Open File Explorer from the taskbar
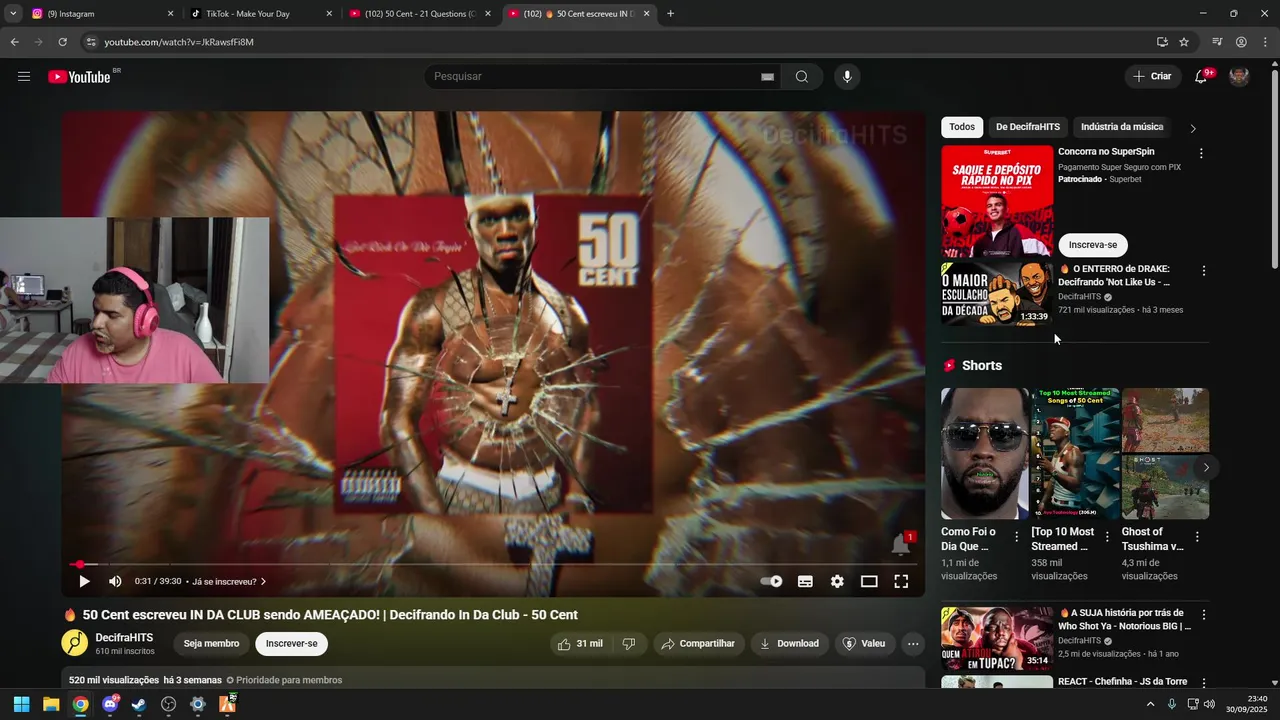Screen dimensions: 1280x720 point(51,704)
